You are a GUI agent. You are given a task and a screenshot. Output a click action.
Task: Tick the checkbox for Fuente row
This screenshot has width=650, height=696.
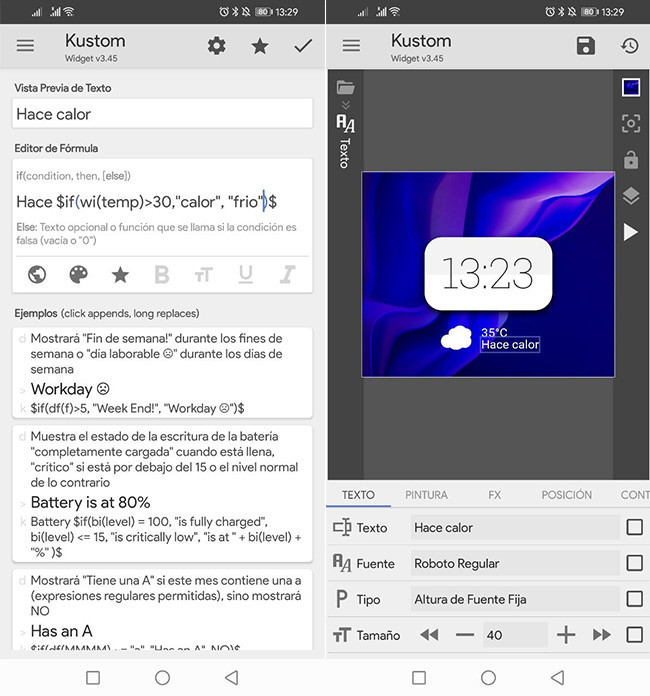point(634,563)
